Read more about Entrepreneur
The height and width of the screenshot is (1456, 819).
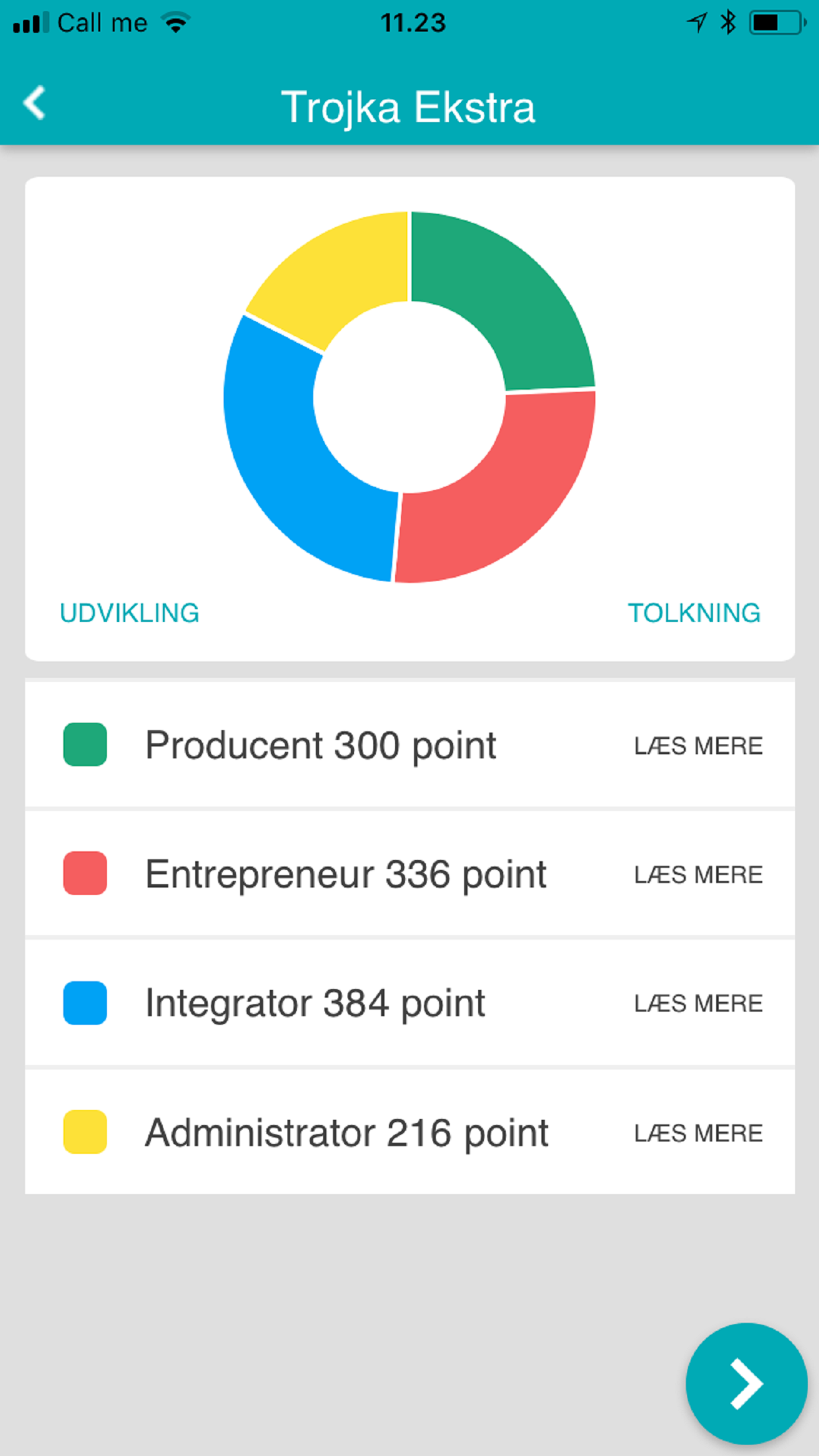point(698,874)
